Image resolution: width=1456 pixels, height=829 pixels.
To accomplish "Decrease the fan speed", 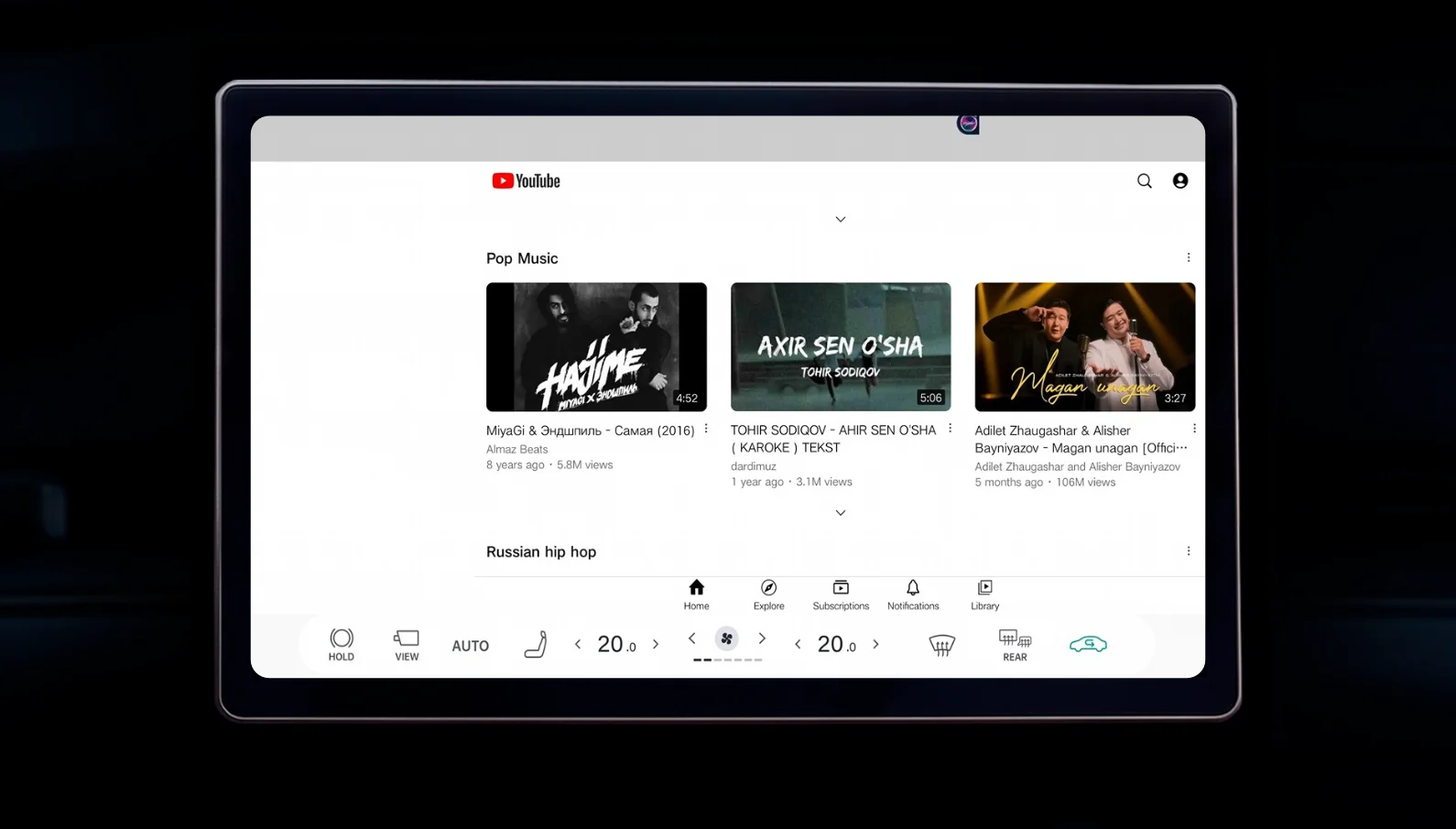I will click(692, 638).
